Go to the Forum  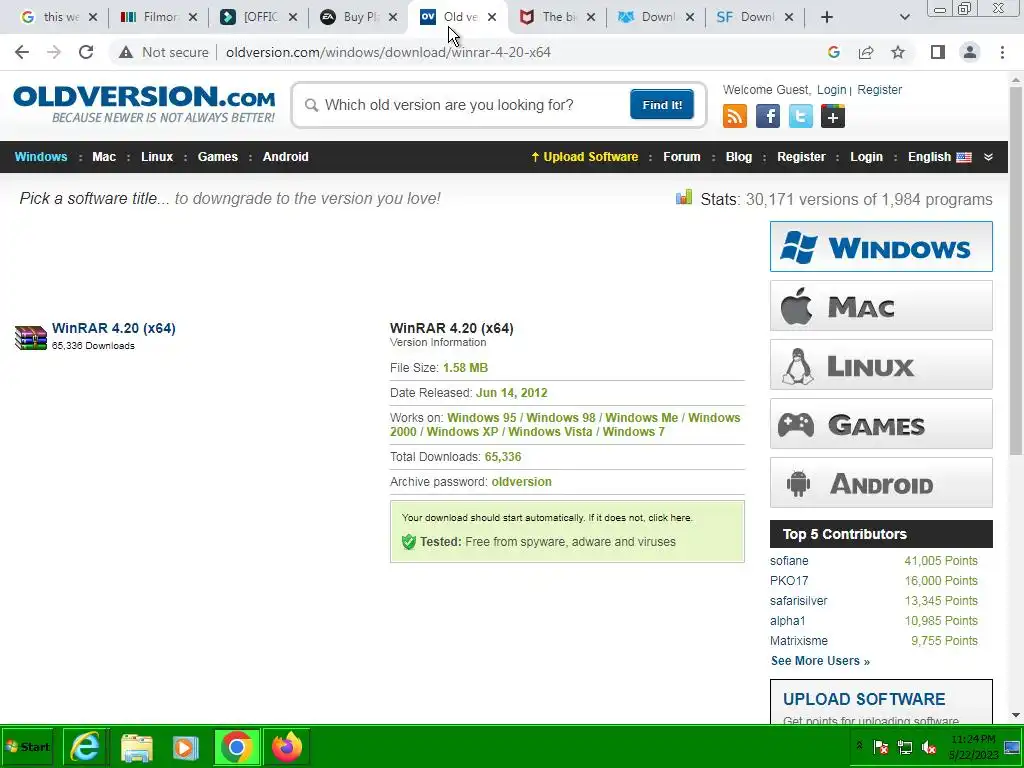[682, 157]
